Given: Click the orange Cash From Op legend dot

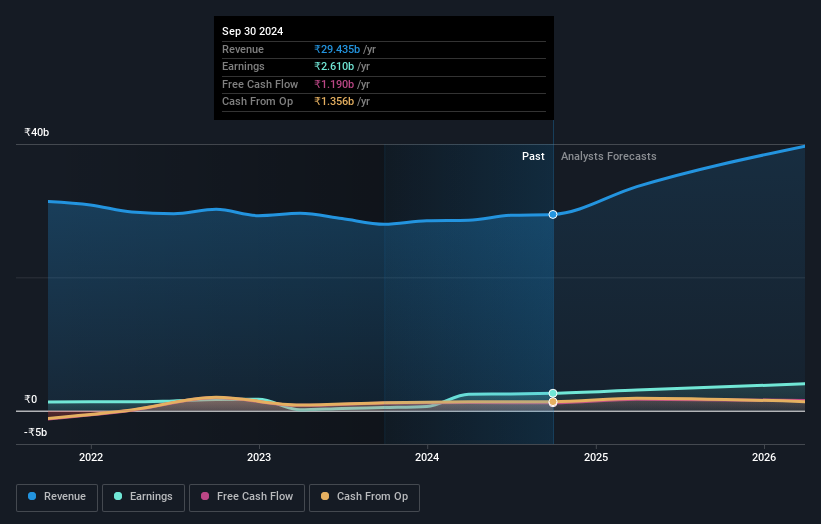Looking at the screenshot, I should coord(325,496).
